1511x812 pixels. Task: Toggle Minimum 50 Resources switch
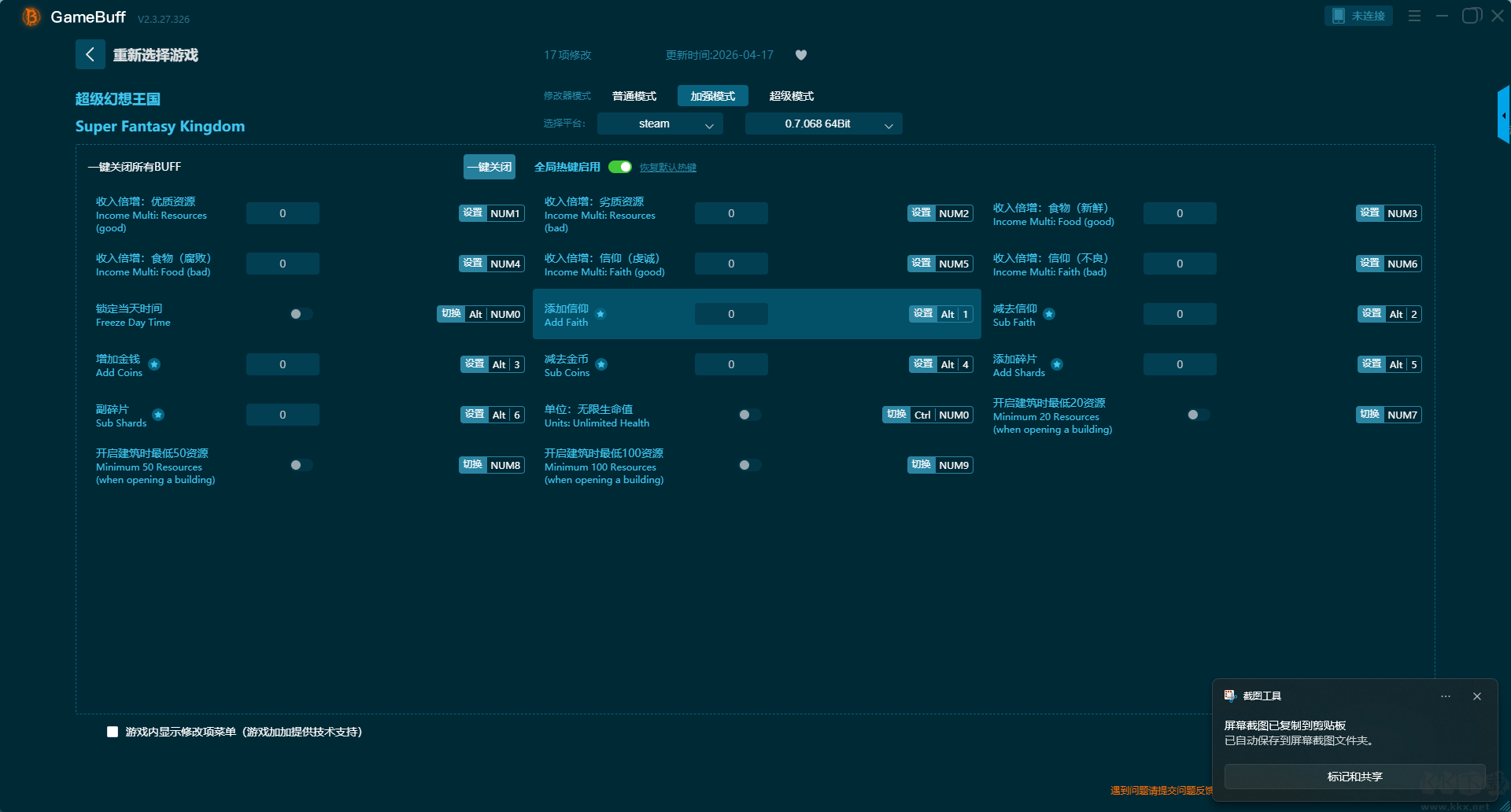coord(301,465)
